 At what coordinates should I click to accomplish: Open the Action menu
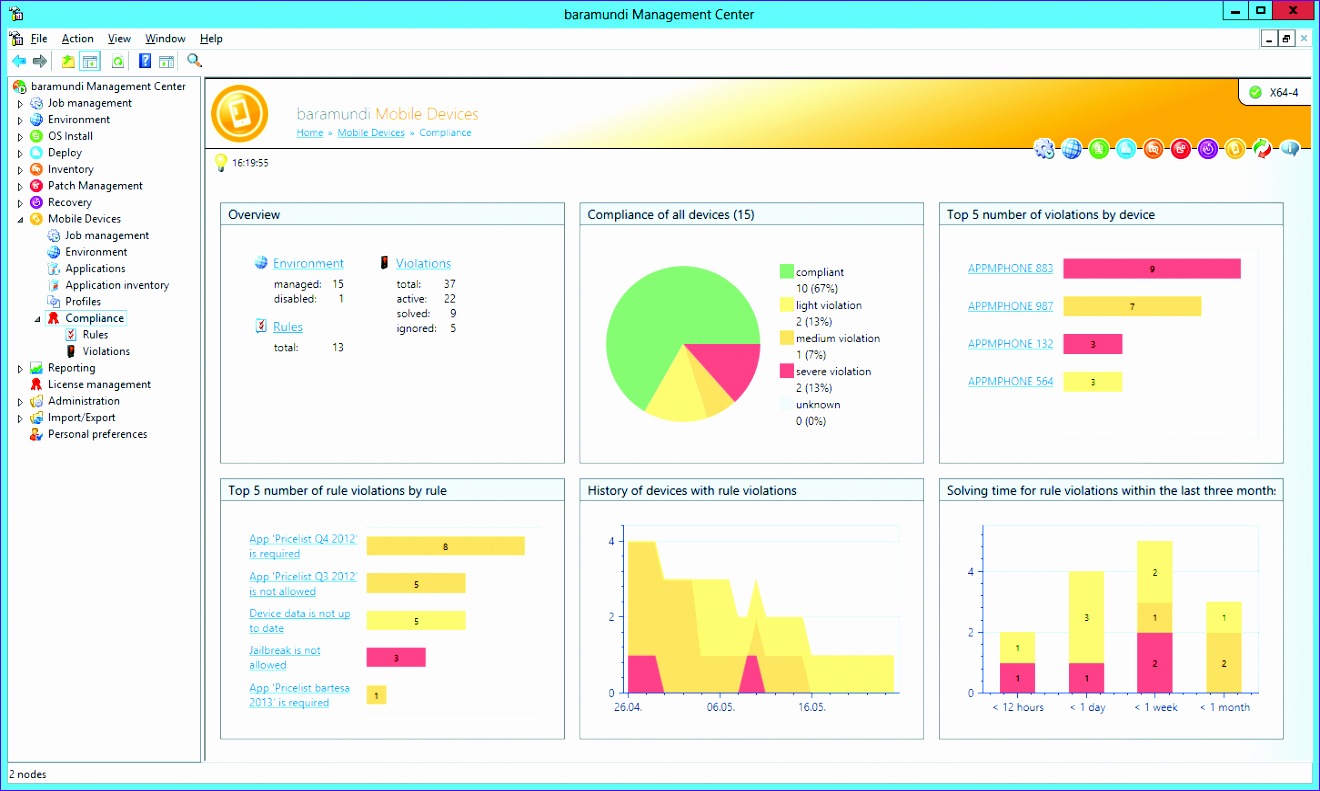pyautogui.click(x=77, y=38)
